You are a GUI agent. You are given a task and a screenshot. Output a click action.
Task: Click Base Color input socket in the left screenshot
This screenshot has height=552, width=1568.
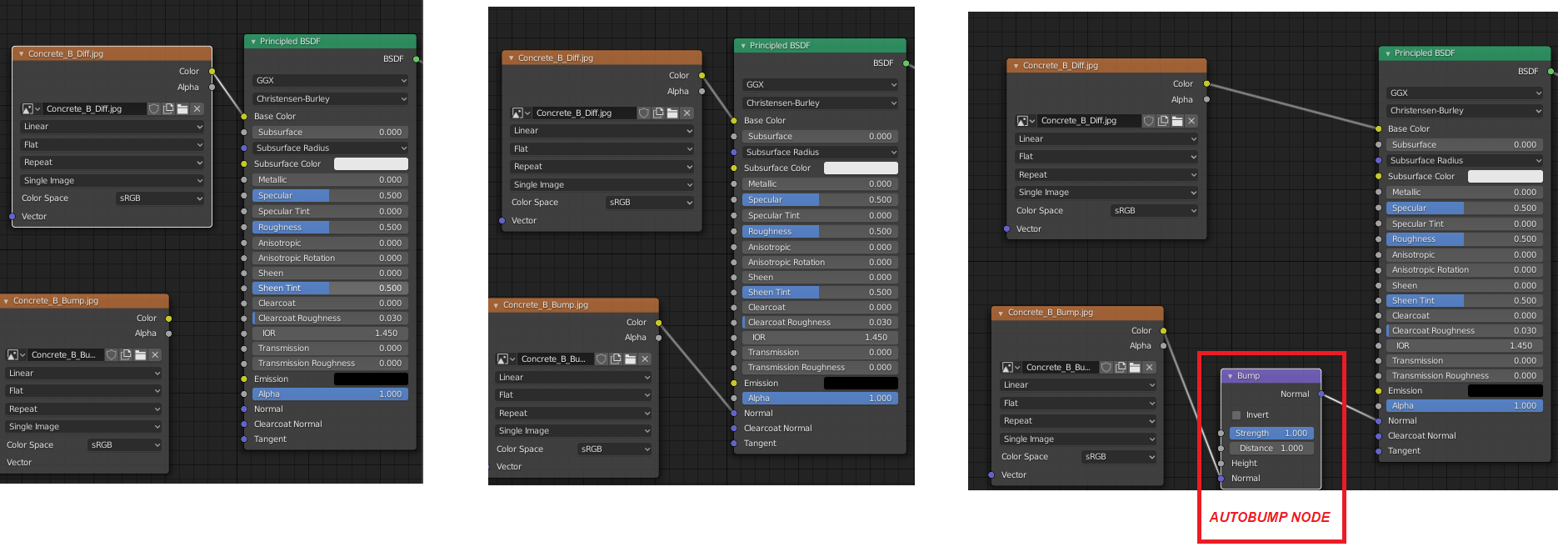point(244,117)
